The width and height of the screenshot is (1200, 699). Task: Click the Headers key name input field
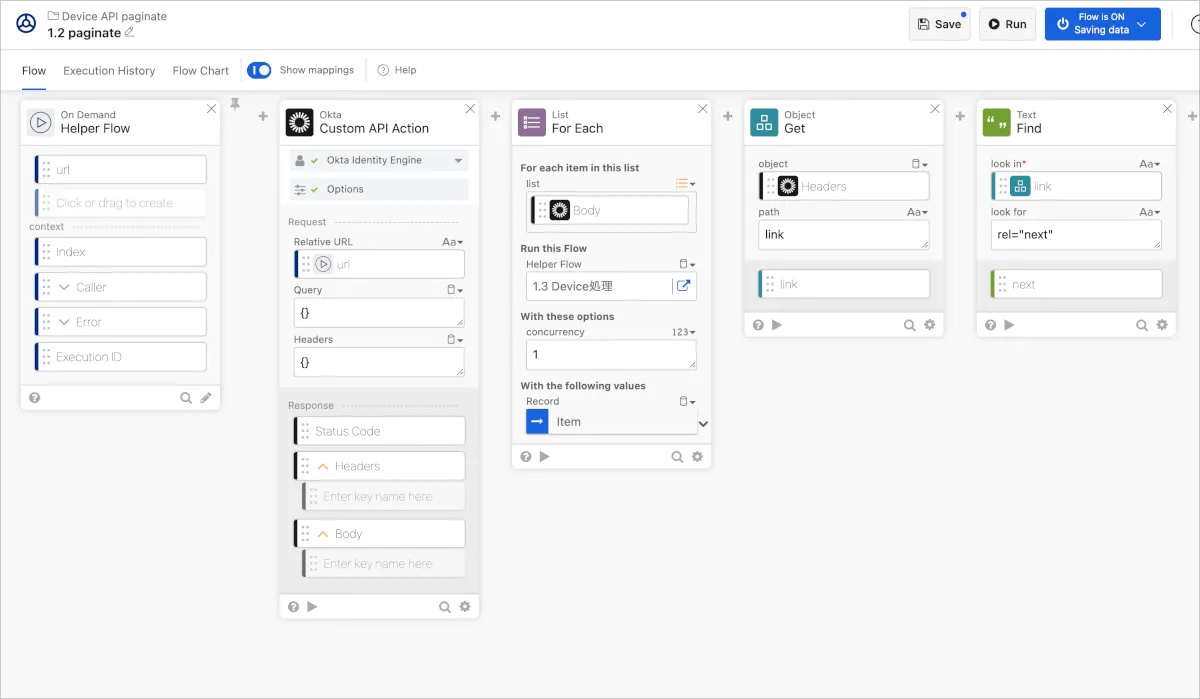(384, 496)
